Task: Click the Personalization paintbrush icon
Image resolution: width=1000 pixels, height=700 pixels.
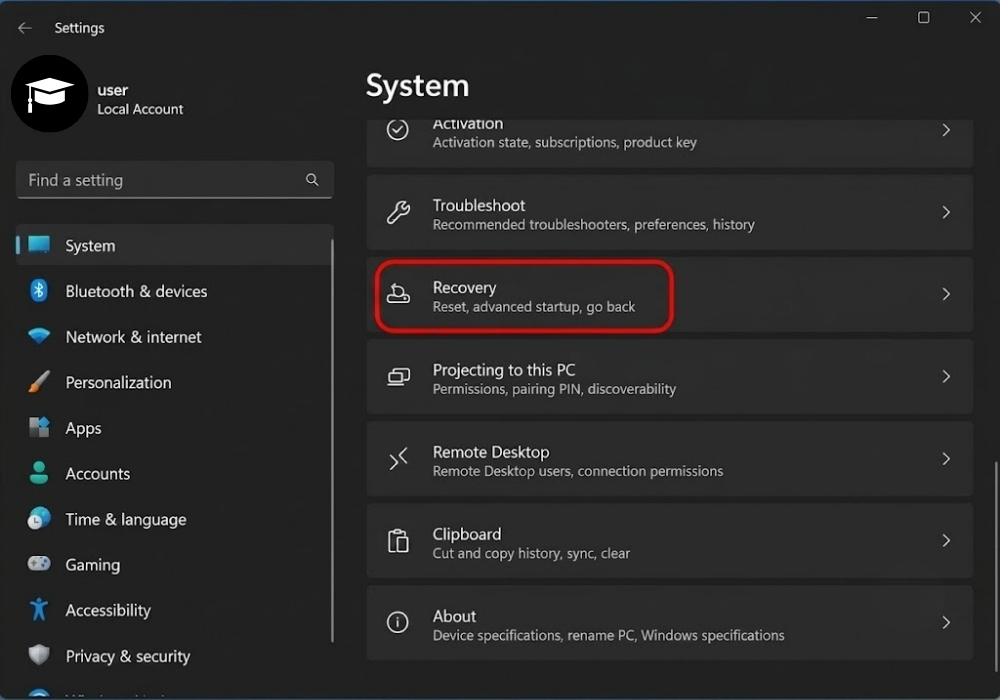Action: 39,382
